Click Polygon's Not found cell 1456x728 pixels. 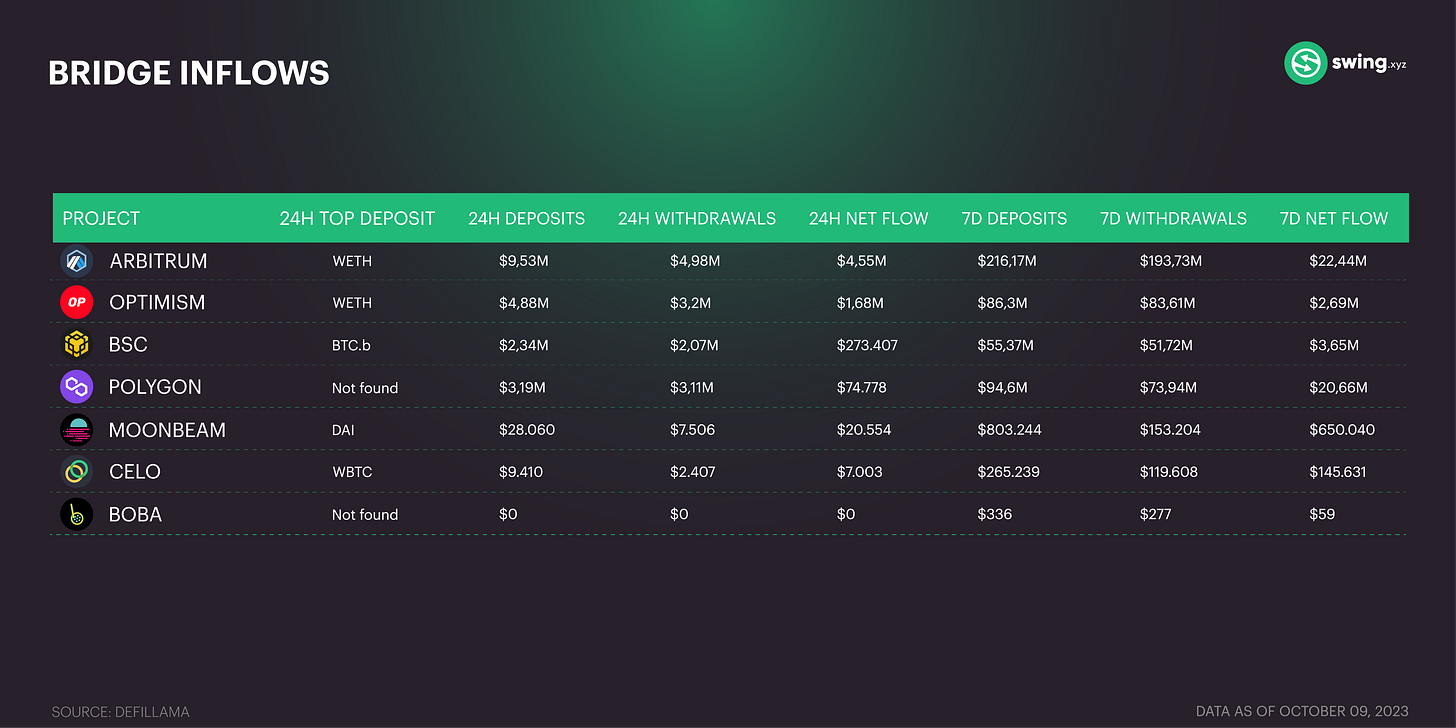pyautogui.click(x=365, y=388)
